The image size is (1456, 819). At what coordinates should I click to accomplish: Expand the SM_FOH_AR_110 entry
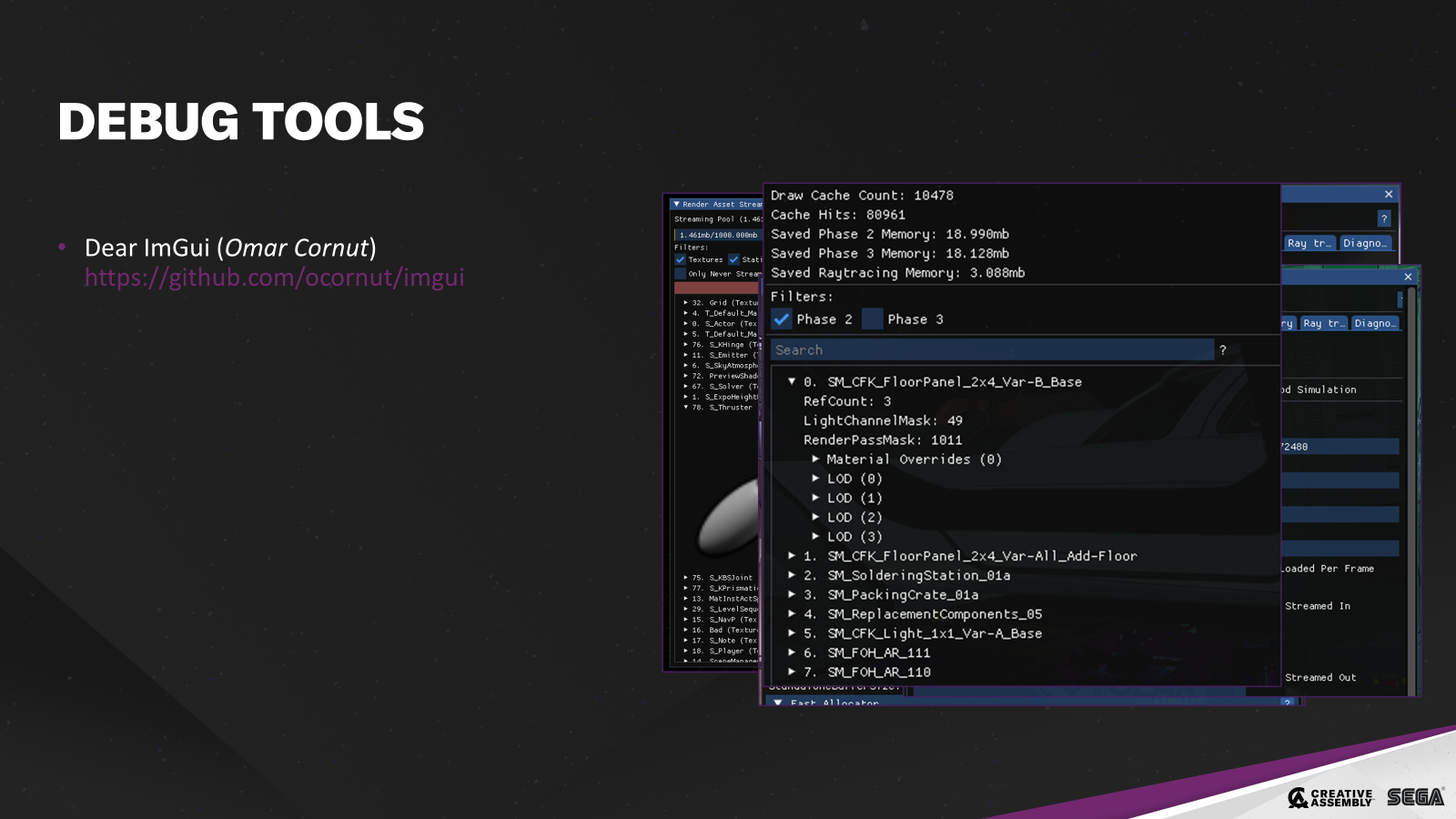(792, 672)
